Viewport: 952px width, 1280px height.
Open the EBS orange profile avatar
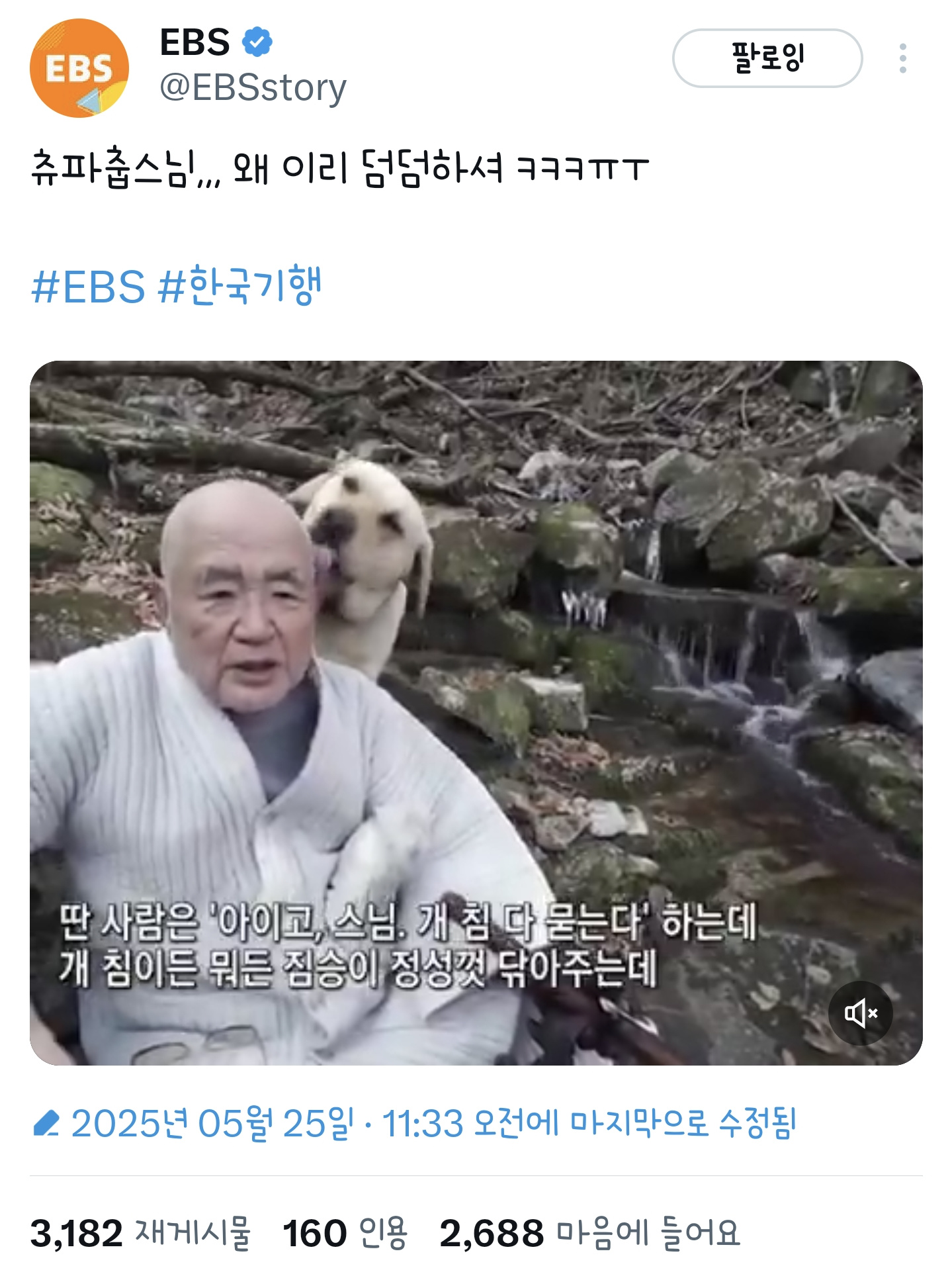tap(79, 68)
